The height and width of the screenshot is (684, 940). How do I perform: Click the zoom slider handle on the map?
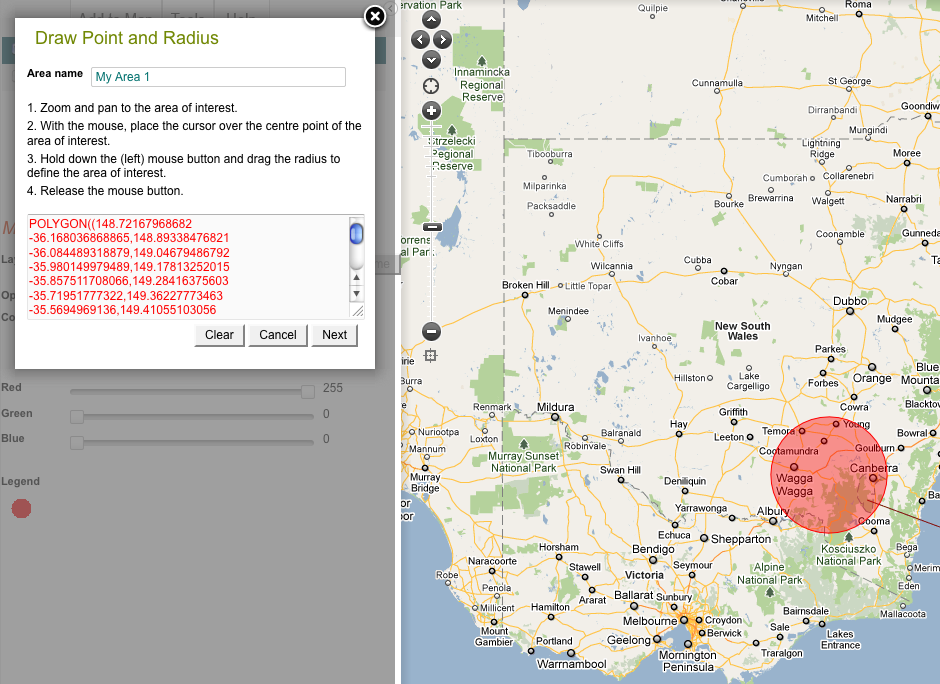(x=432, y=227)
